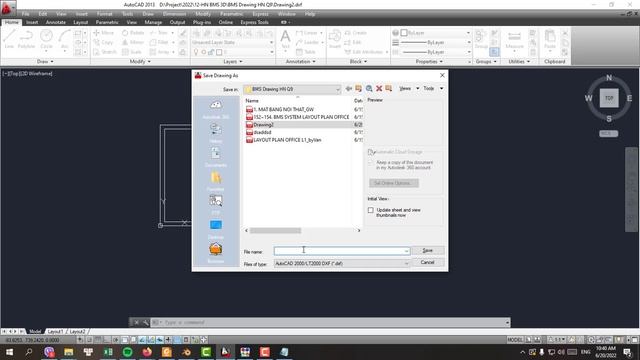Viewport: 640px width, 360px height.
Task: Switch to the Annotate ribbon tab
Action: [x=56, y=22]
